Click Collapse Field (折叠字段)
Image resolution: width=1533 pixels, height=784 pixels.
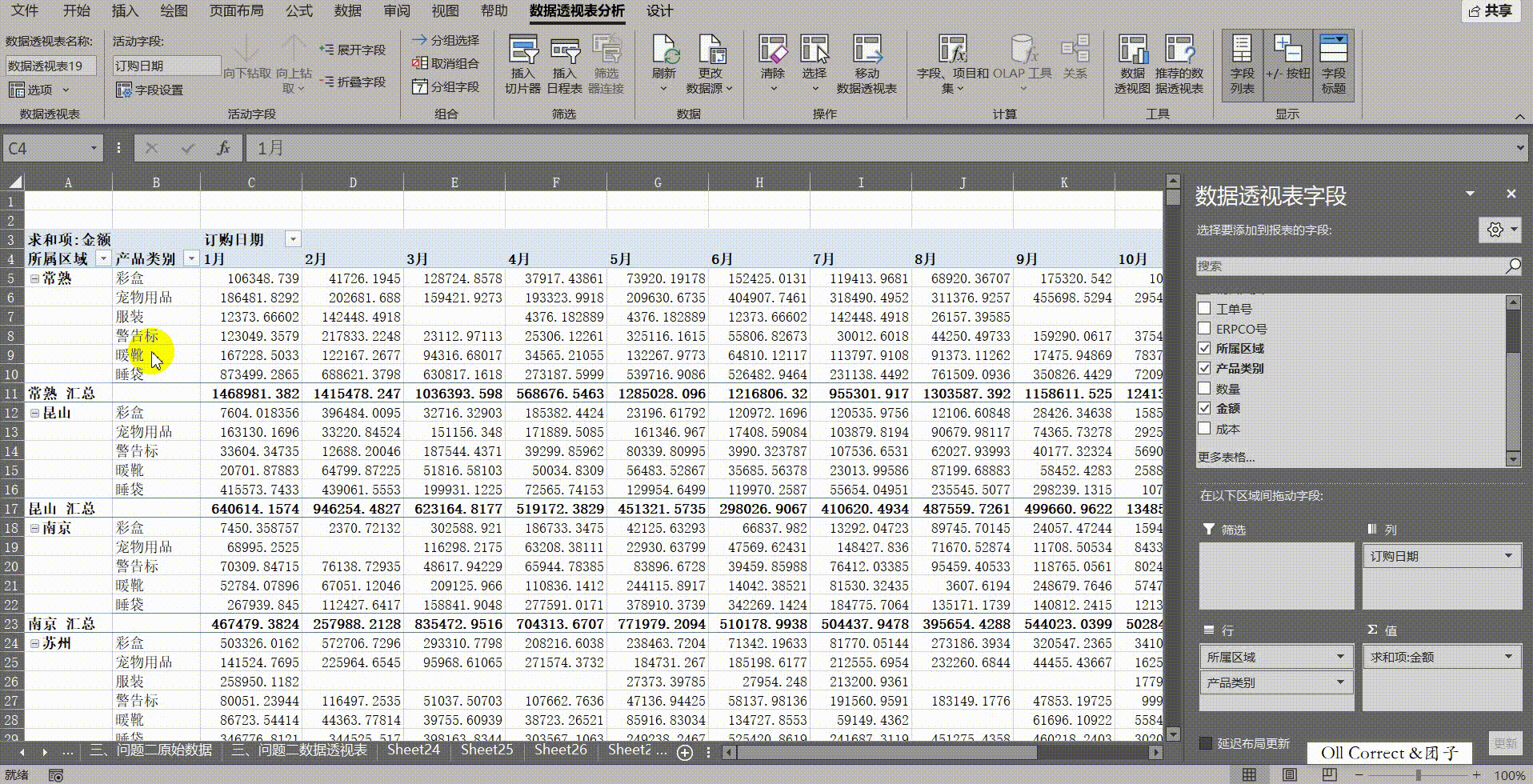click(353, 82)
